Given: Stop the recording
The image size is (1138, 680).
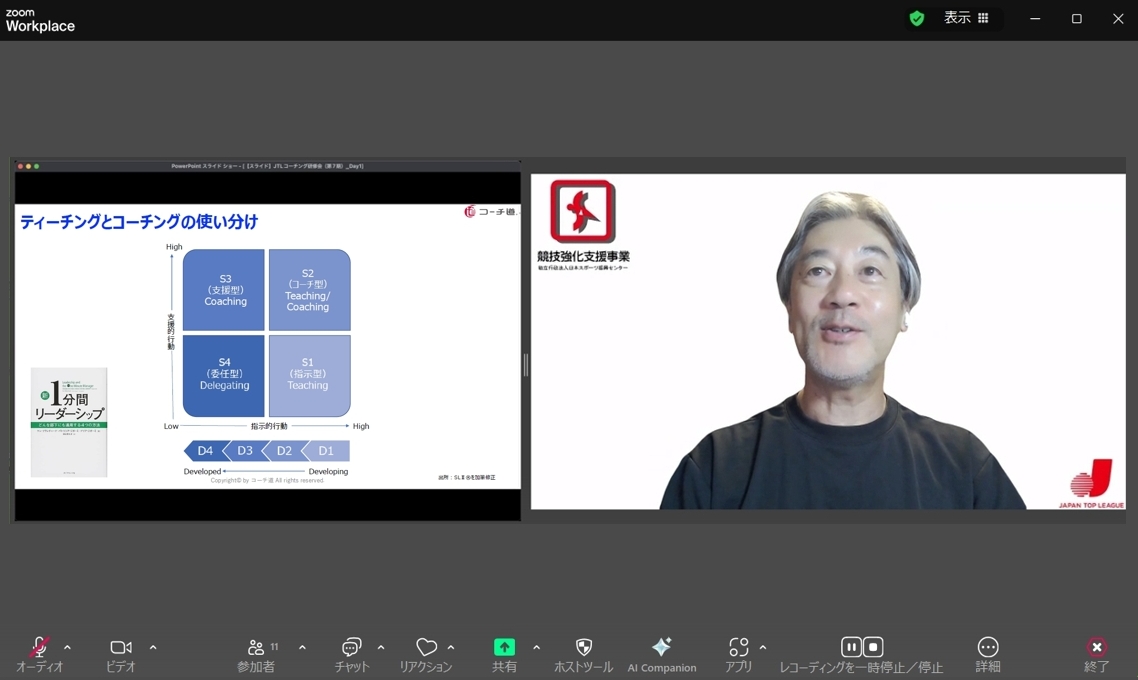Looking at the screenshot, I should tap(873, 647).
